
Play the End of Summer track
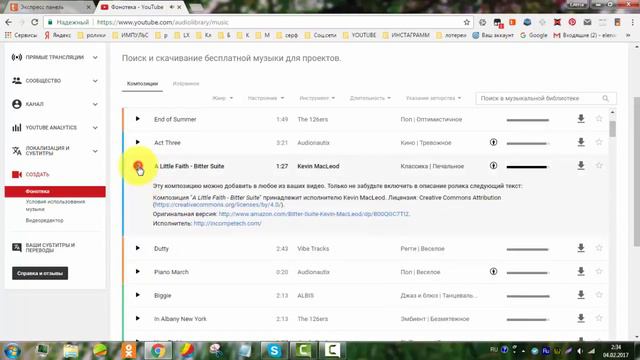point(138,119)
